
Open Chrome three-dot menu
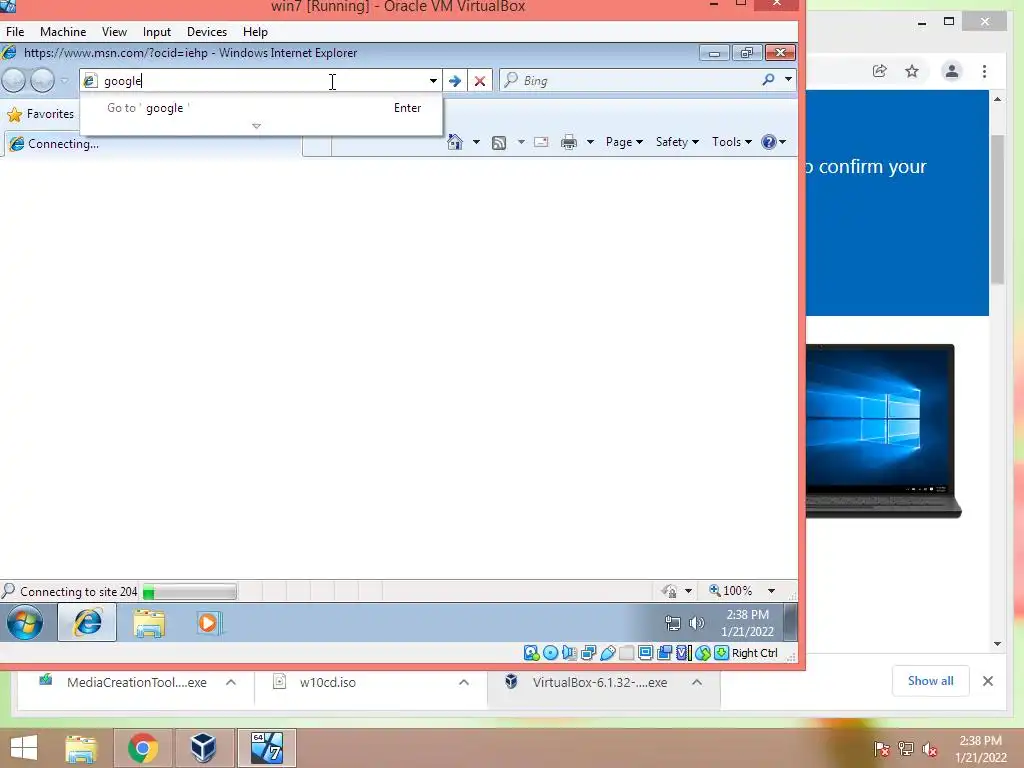(x=984, y=71)
